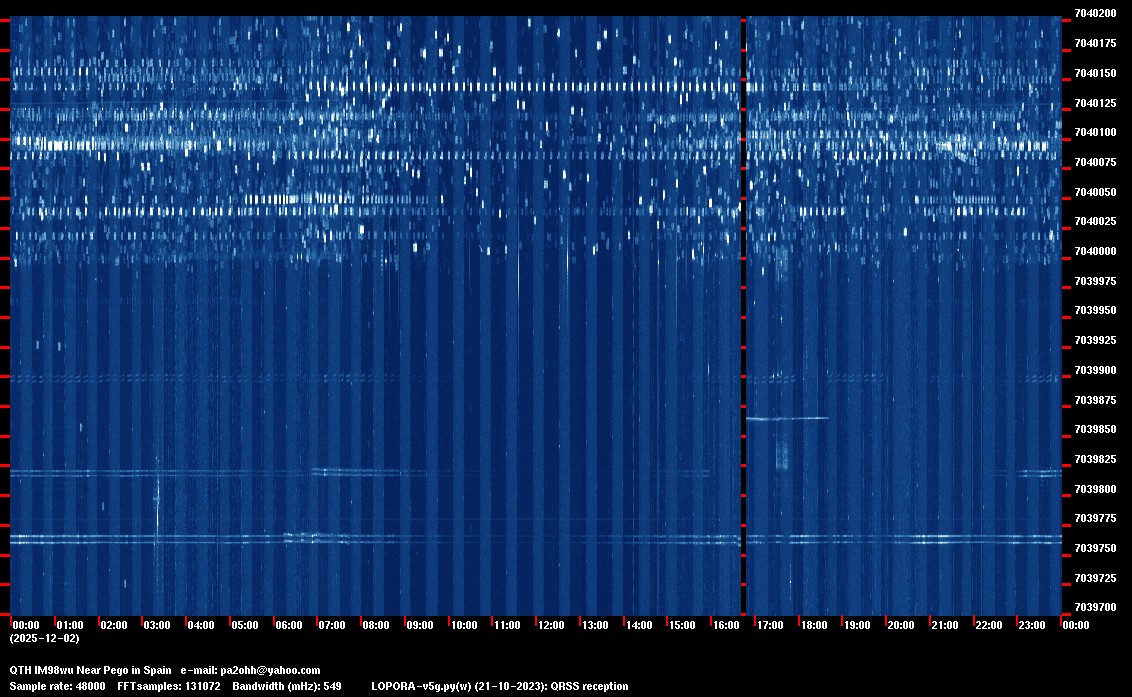This screenshot has width=1132, height=697.
Task: Click the 7039700 frequency label
Action: coord(1095,607)
